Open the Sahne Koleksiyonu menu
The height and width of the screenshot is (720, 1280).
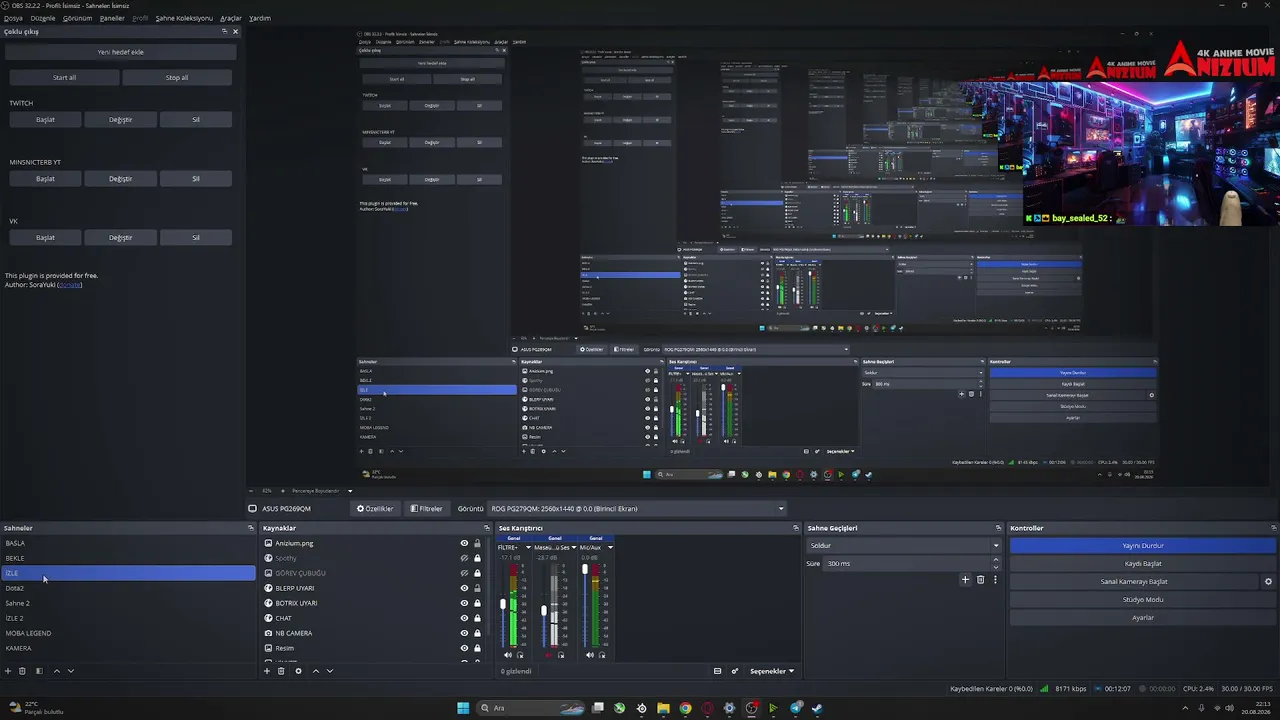coord(184,18)
